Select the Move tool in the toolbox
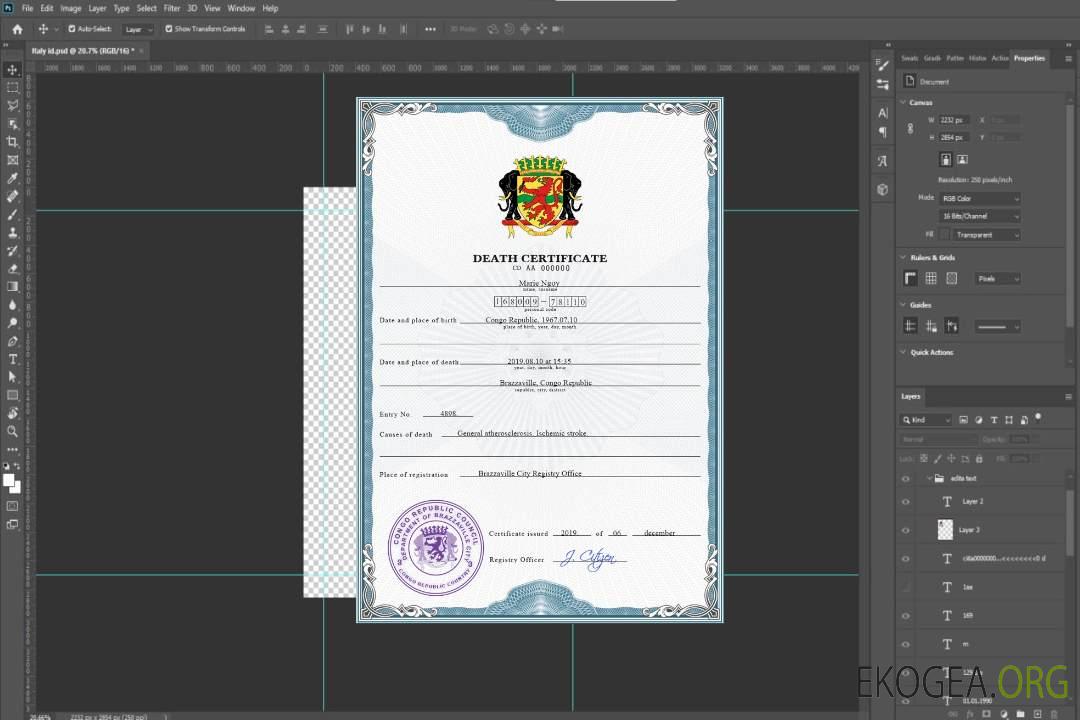 [x=12, y=70]
